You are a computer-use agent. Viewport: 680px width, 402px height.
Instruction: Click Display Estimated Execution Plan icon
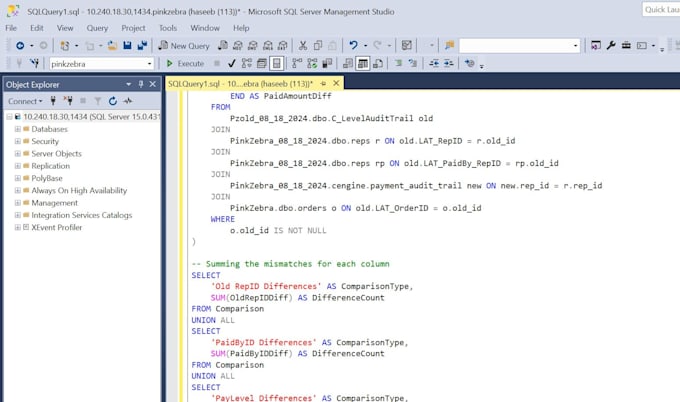[247, 63]
